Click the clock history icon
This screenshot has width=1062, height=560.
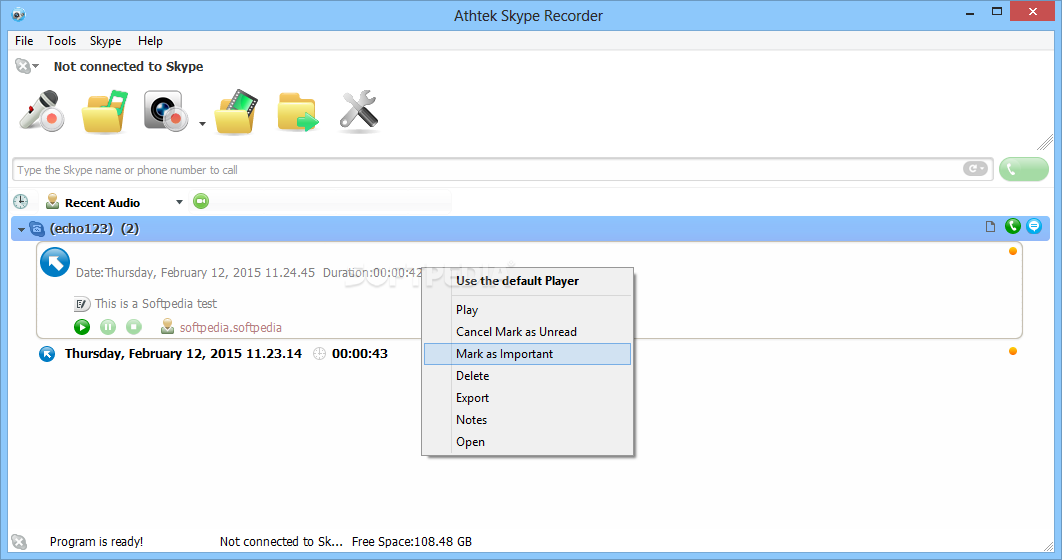[20, 202]
